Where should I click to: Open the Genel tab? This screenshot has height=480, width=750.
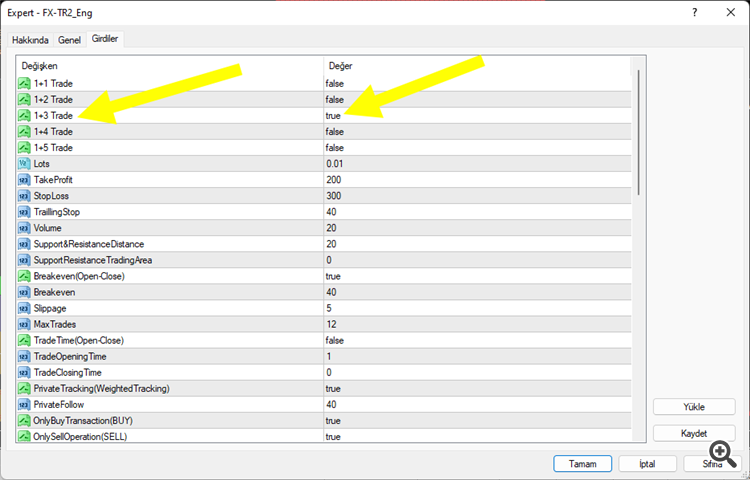(x=69, y=40)
